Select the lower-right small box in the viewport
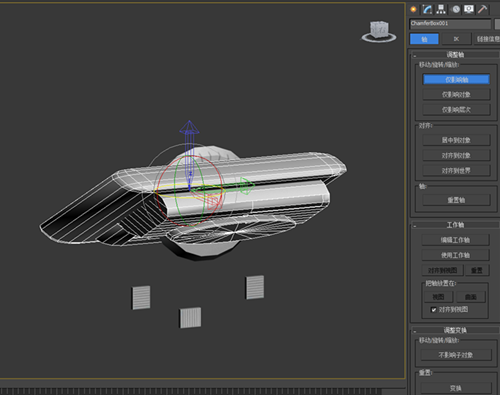This screenshot has height=395, width=500. [x=255, y=287]
